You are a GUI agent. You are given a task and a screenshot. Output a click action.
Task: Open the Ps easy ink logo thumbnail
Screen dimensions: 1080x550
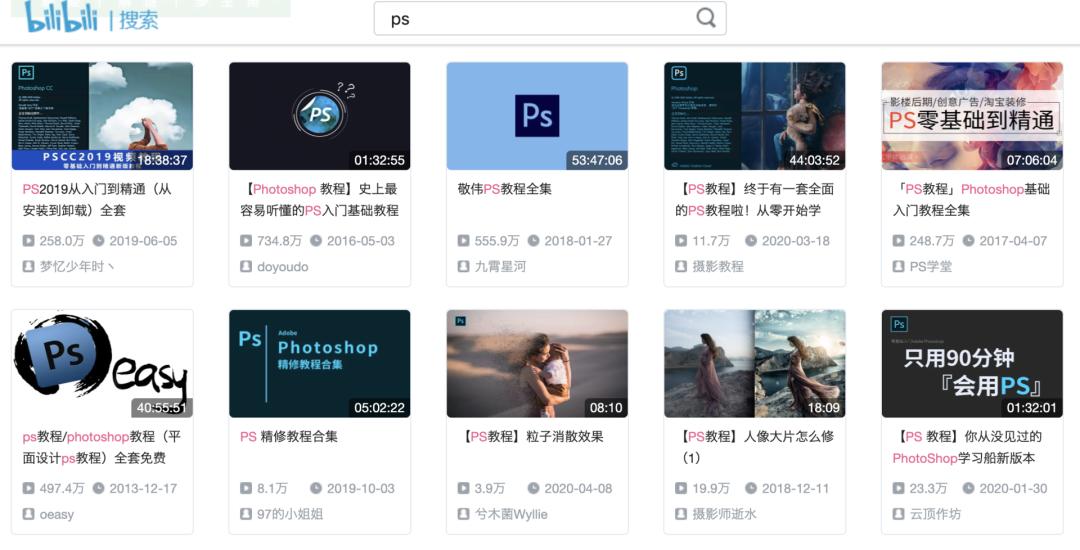[x=102, y=363]
